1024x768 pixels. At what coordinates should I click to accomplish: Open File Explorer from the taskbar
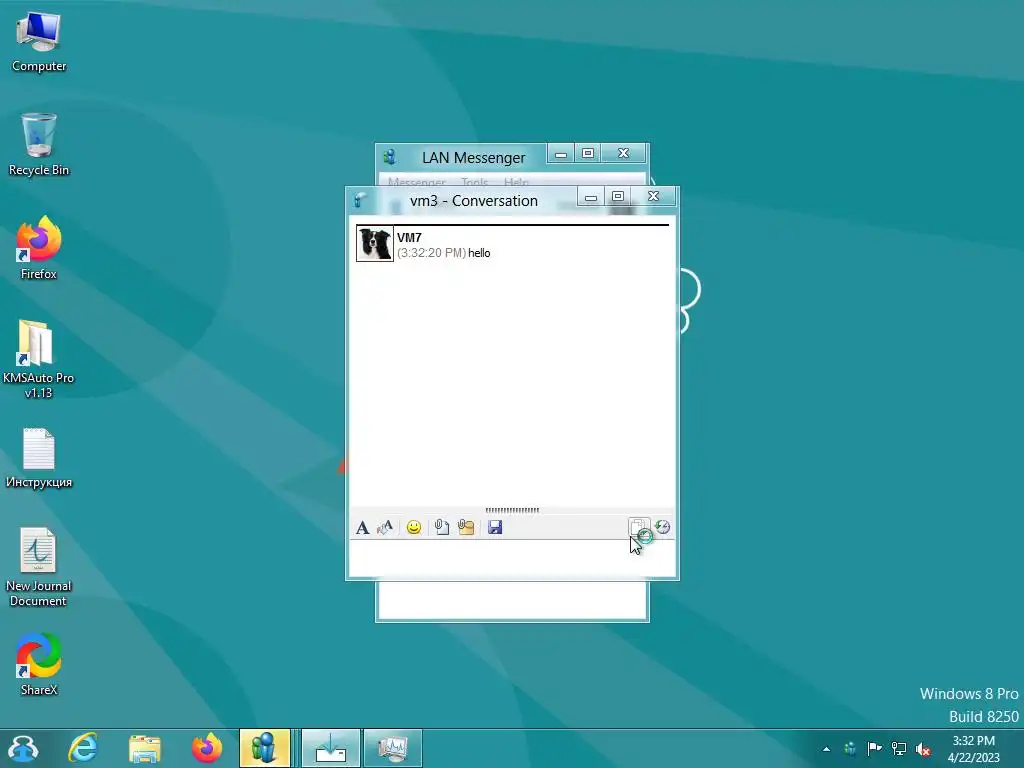tap(144, 748)
